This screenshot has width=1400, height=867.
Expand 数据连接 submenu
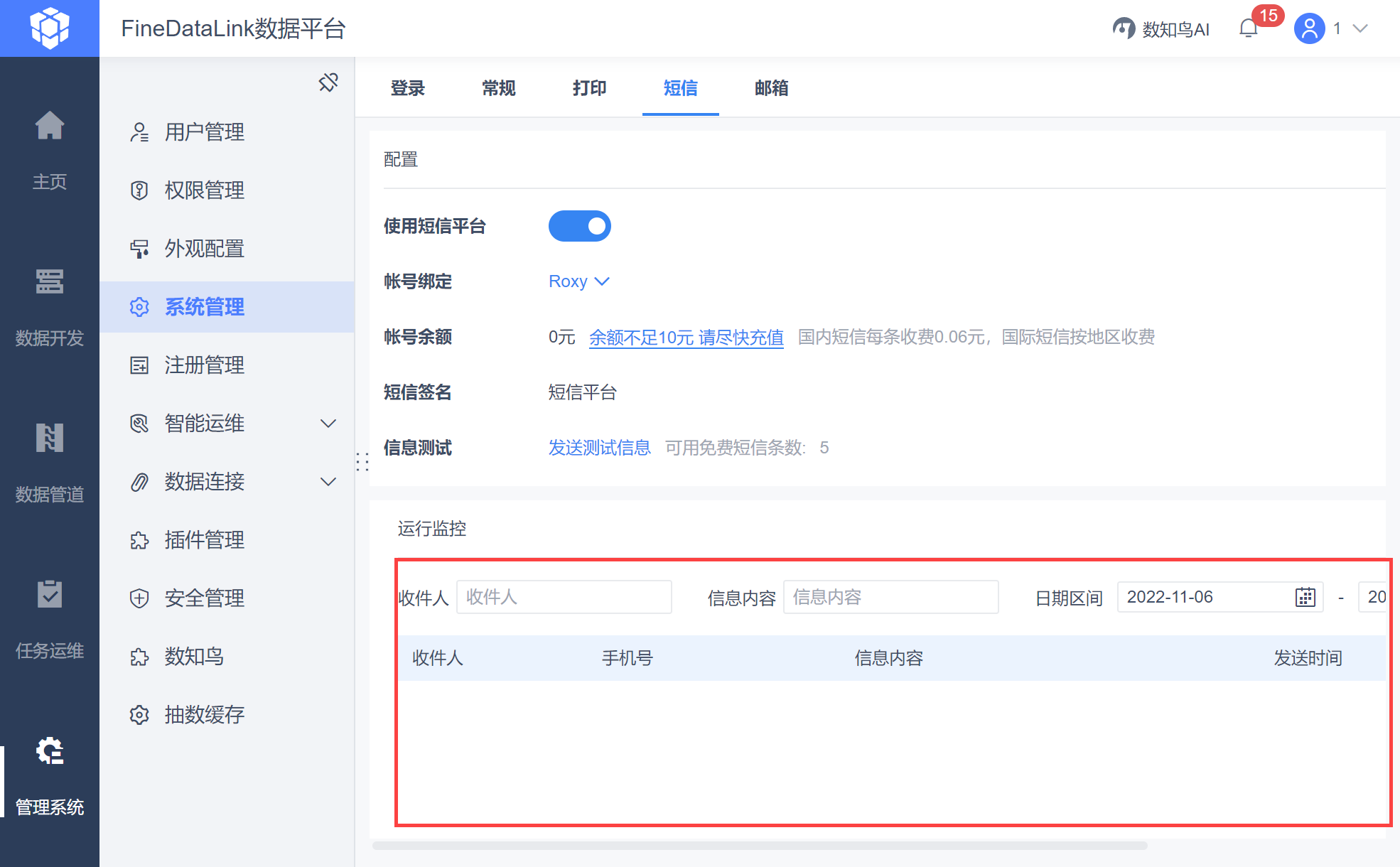coord(328,482)
